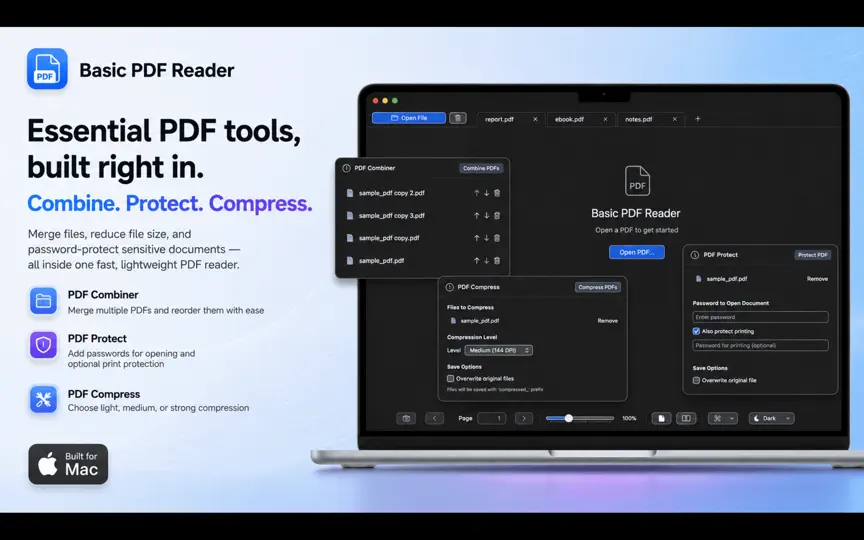Delete sample_pdf copy 3.pdf from combiner
The width and height of the screenshot is (864, 540).
click(497, 215)
